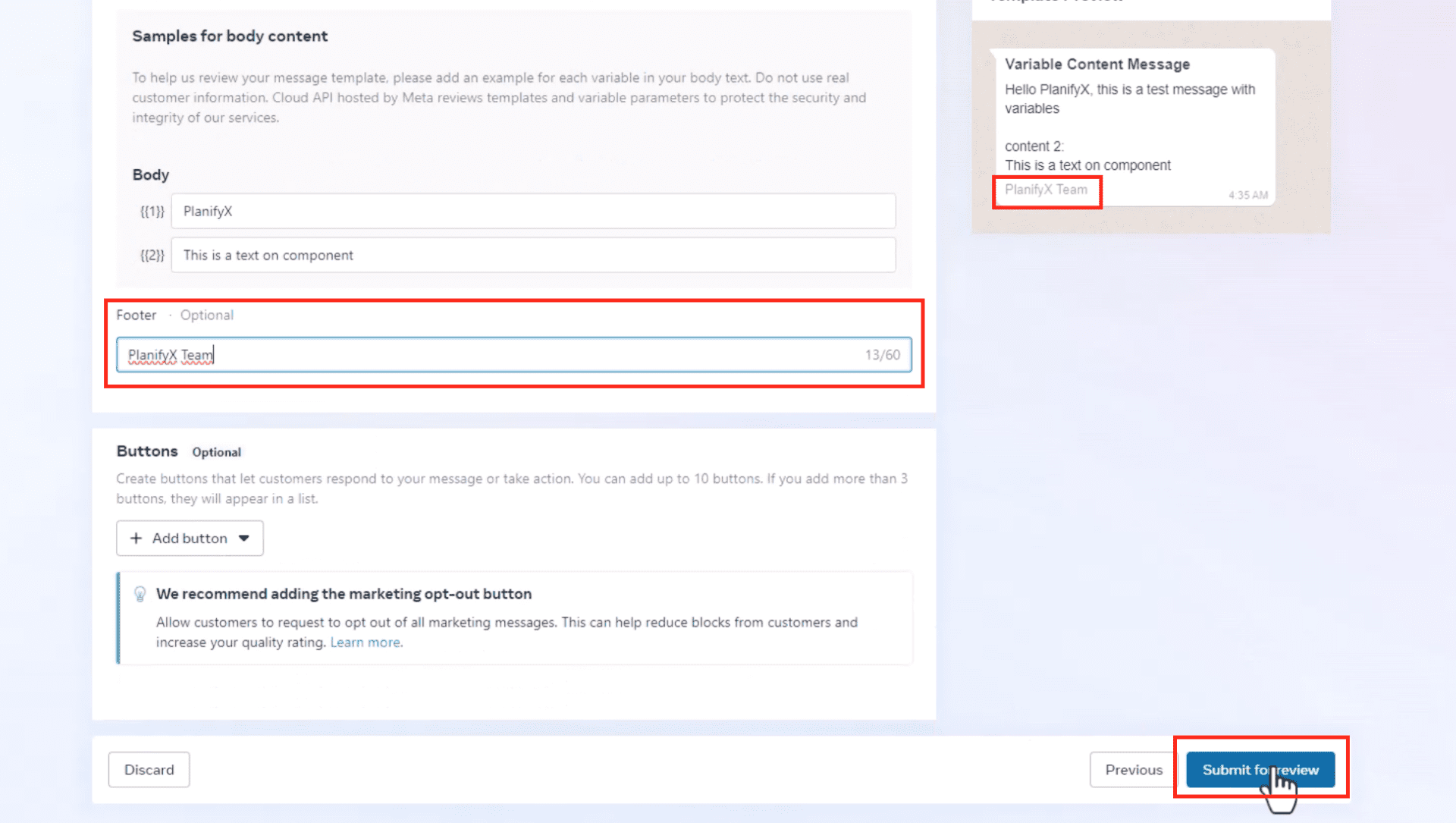Select PlanifyX Team footer in preview
This screenshot has height=823, width=1456.
click(1046, 190)
